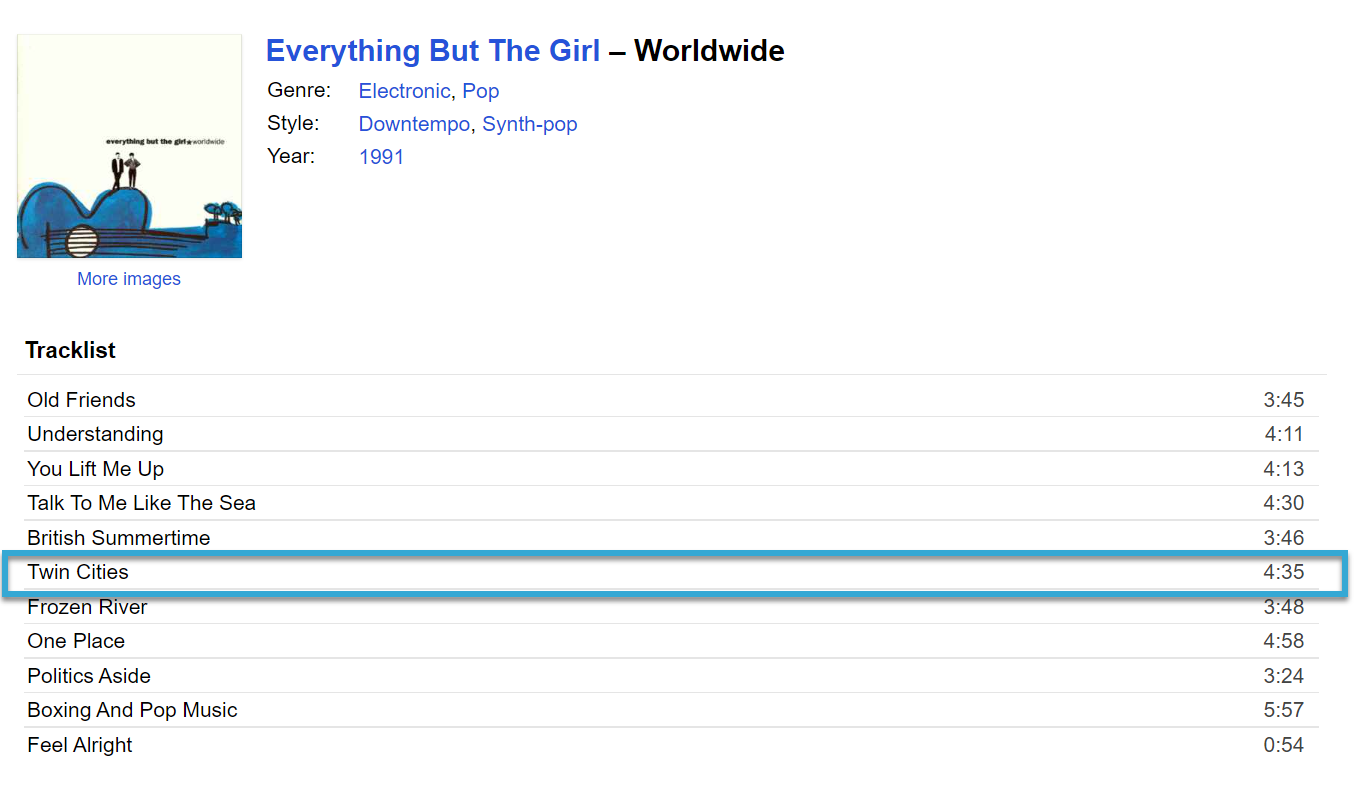The width and height of the screenshot is (1363, 791).
Task: Click the Understanding track title
Action: pos(95,434)
